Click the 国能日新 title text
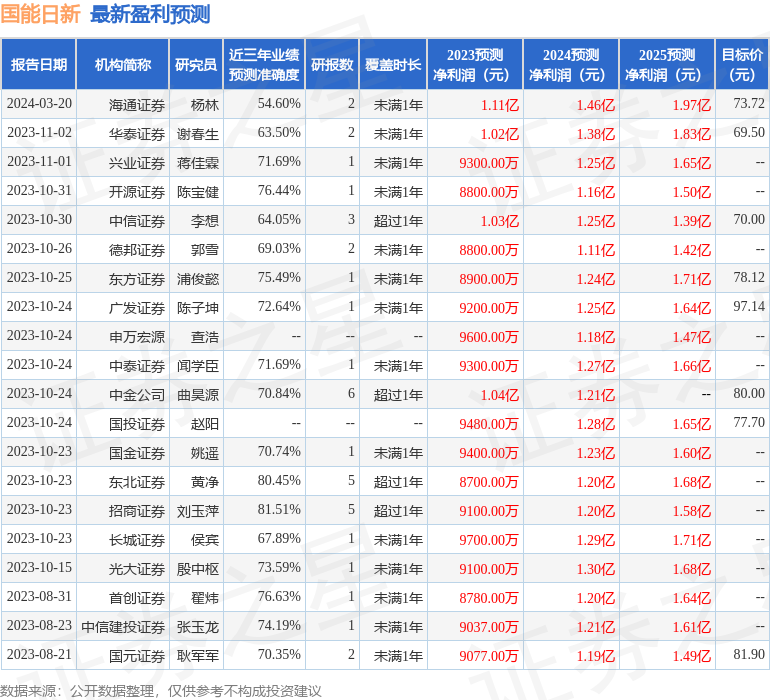770x700 pixels. [x=40, y=14]
